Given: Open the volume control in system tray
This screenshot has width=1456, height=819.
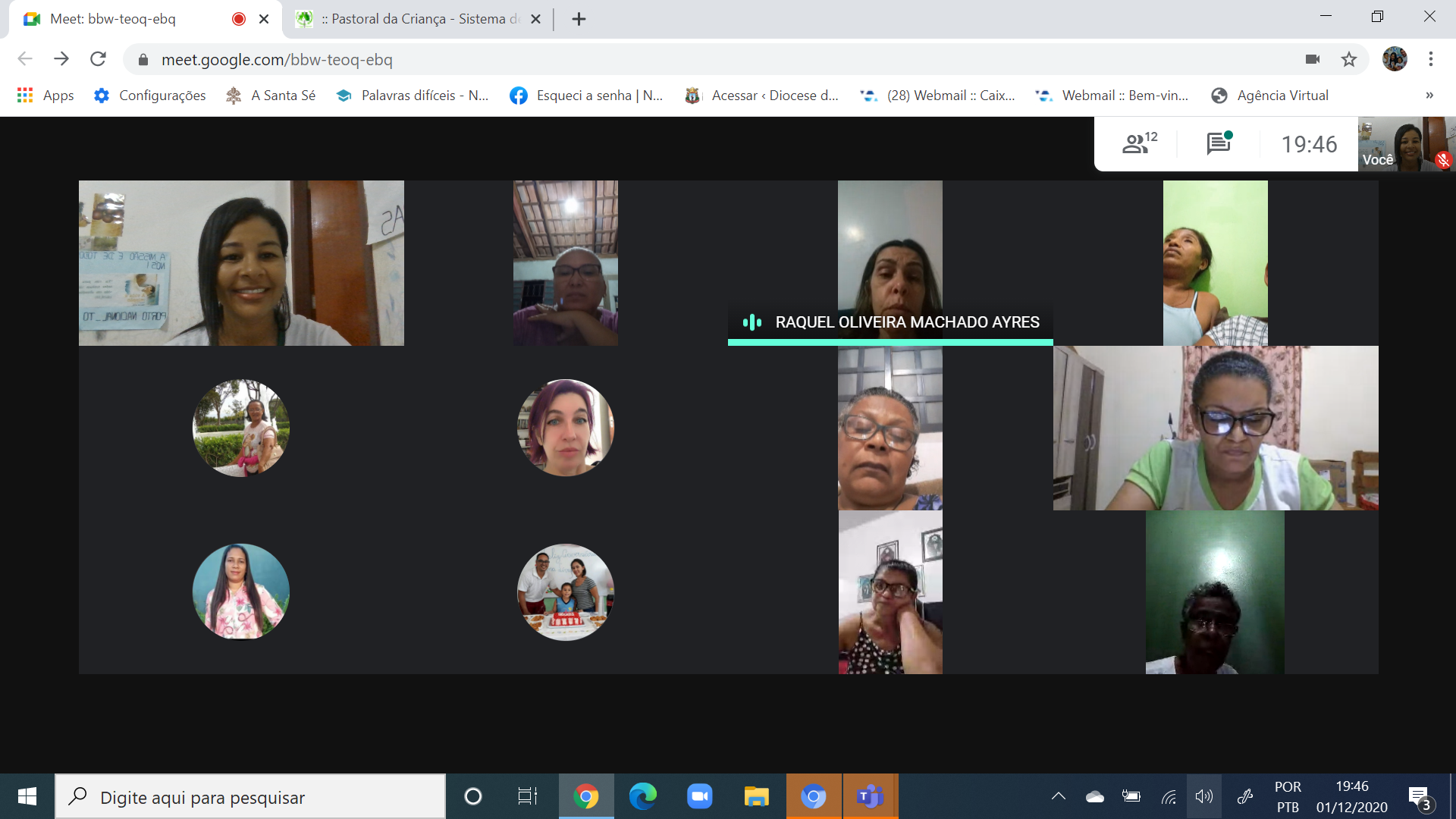Looking at the screenshot, I should [1203, 796].
